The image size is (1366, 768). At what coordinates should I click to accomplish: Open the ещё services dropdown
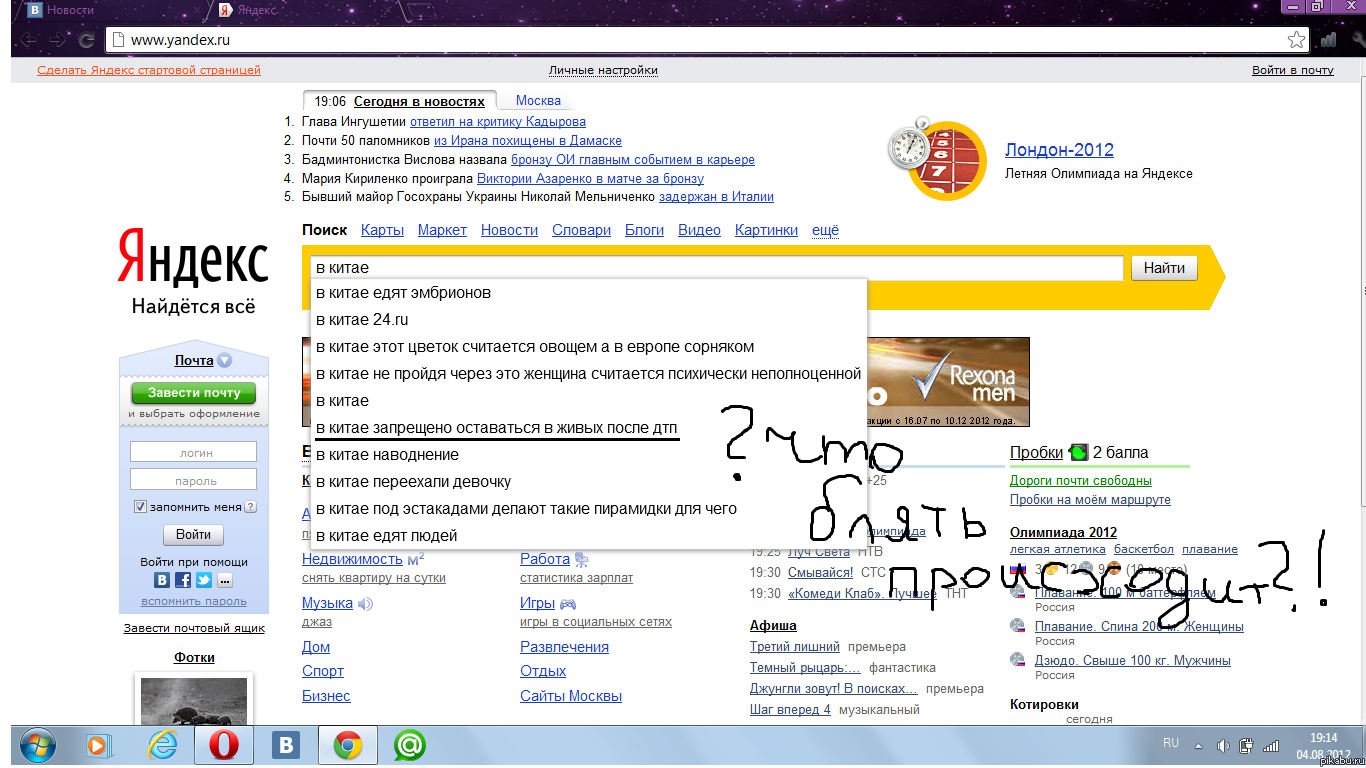click(825, 230)
